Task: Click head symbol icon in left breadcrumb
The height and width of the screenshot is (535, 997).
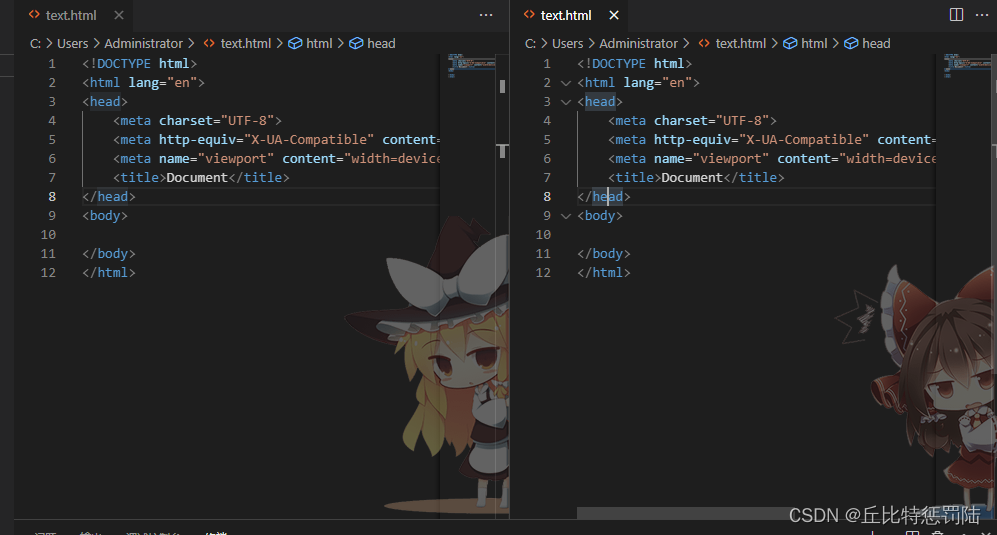Action: [x=356, y=43]
